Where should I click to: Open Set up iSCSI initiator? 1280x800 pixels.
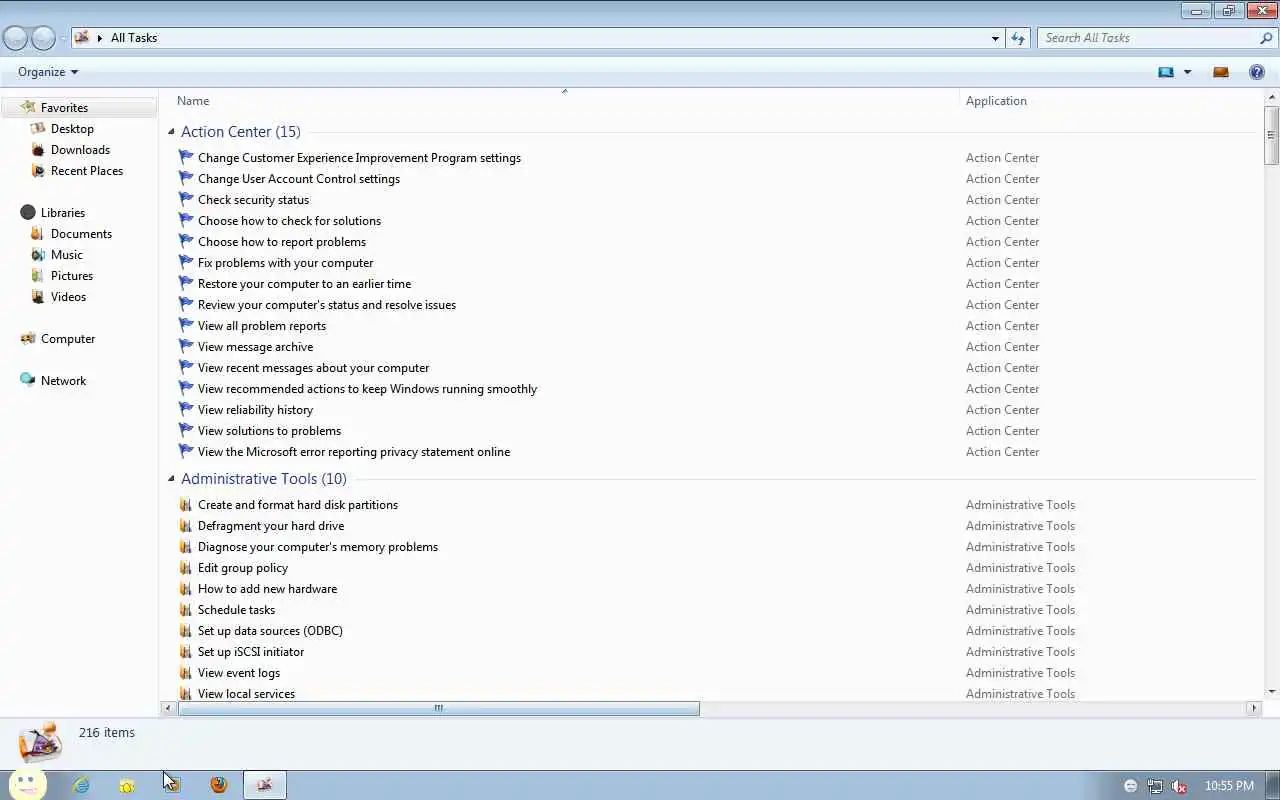(x=251, y=651)
